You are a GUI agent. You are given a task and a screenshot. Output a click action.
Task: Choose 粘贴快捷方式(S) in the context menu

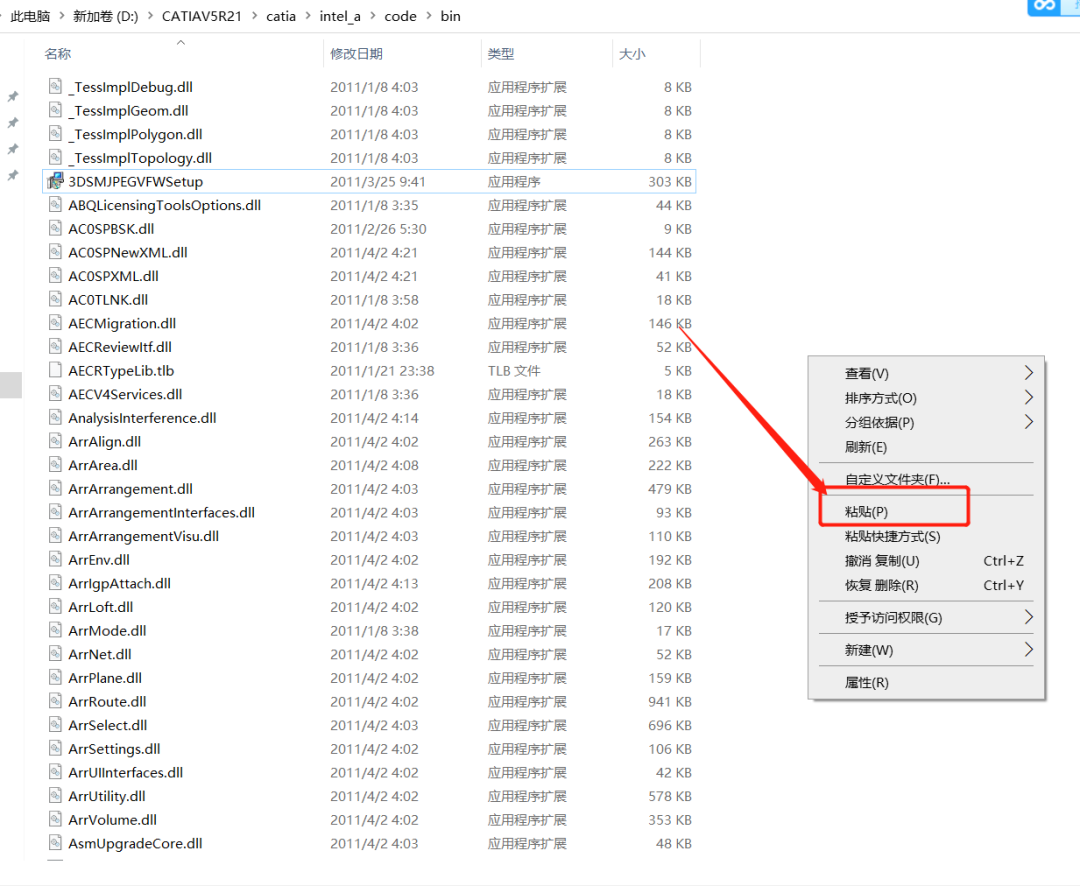(926, 537)
